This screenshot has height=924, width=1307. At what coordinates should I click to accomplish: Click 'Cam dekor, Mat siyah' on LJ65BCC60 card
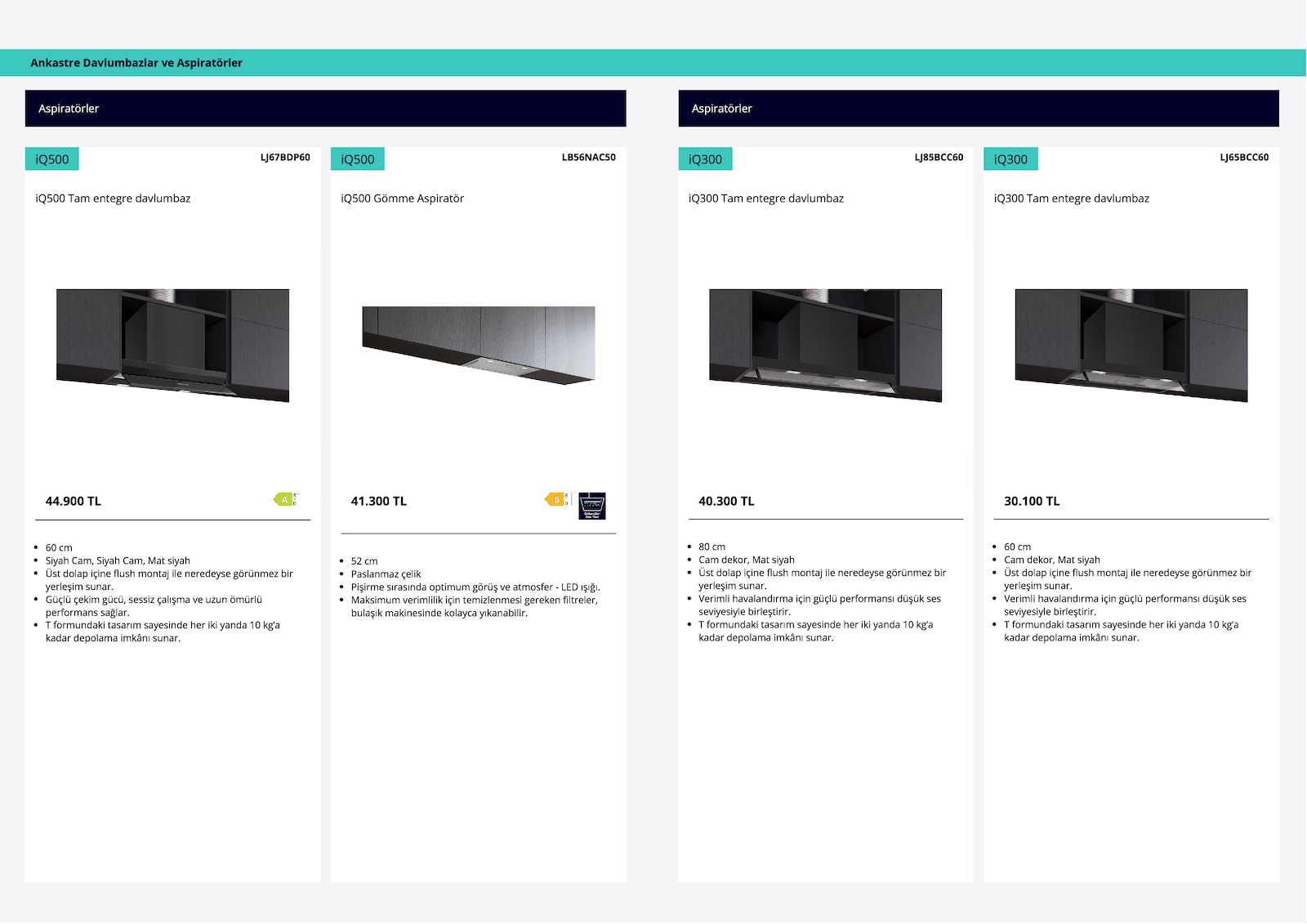[x=1052, y=560]
